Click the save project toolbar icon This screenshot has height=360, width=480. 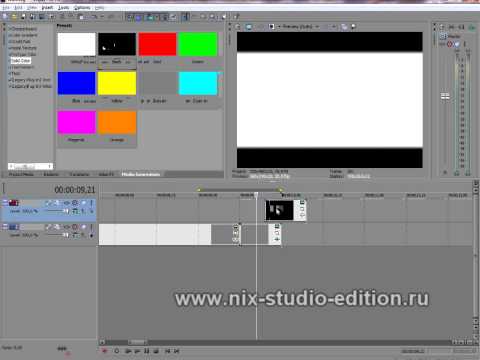tap(23, 16)
